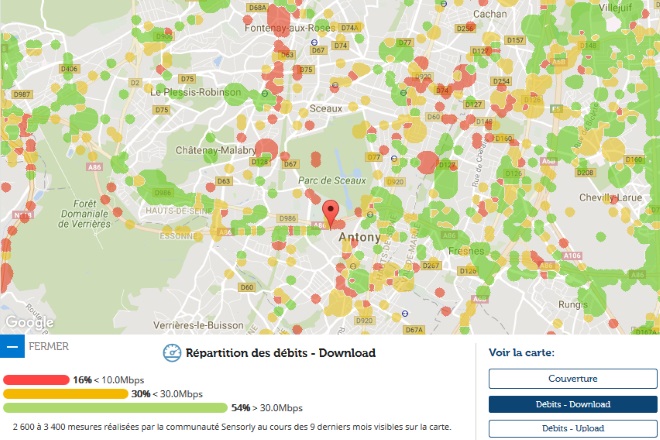Viewport: 660px width, 440px height.
Task: Click the orange 30% speed bar
Action: [67, 394]
